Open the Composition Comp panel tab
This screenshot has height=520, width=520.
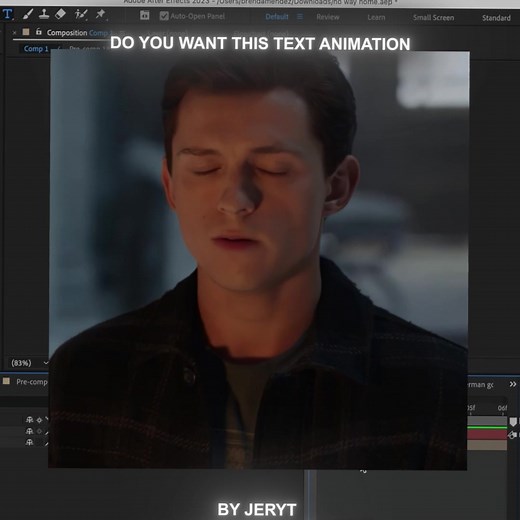click(79, 33)
